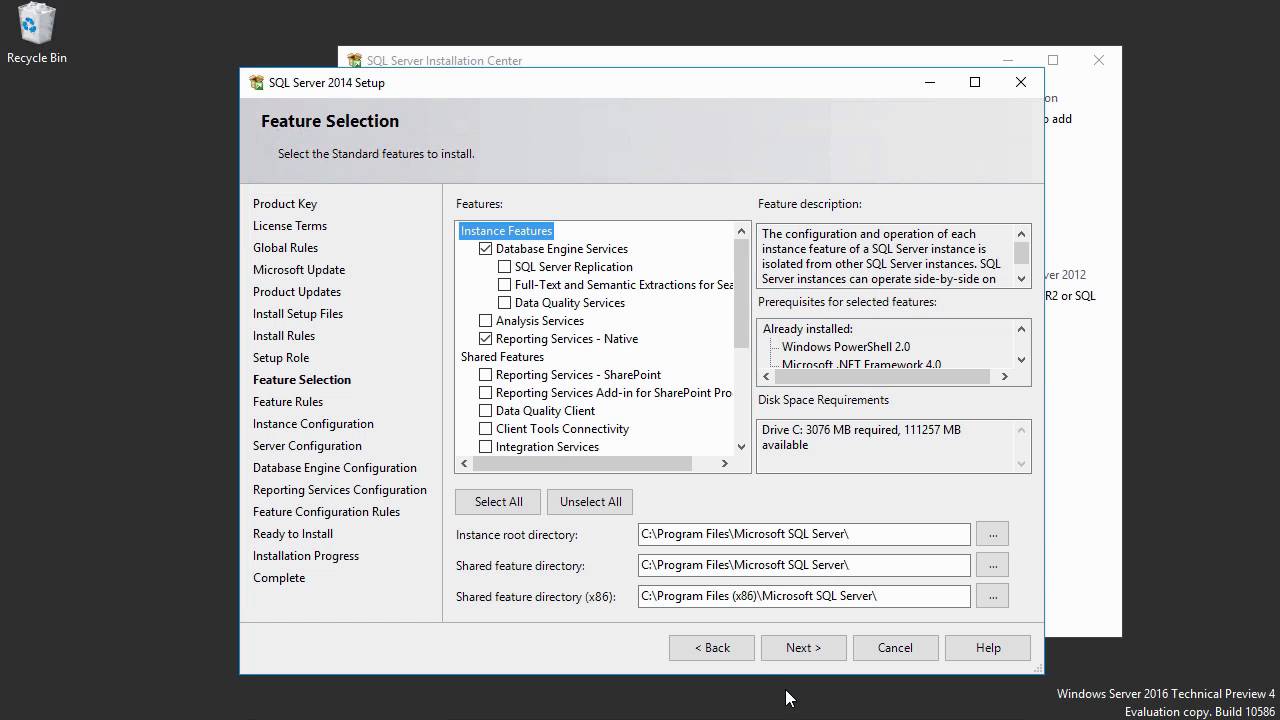Check Data Quality Client
Screen dimensions: 1280x720
pyautogui.click(x=486, y=411)
